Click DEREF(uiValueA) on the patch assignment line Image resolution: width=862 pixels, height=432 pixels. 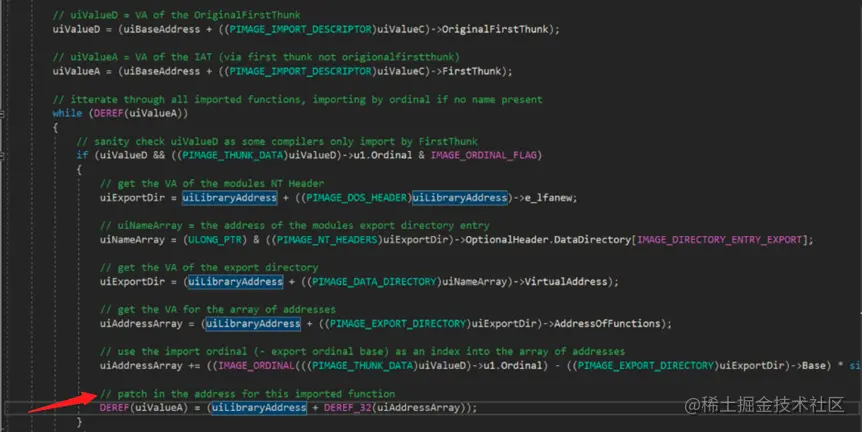point(143,408)
